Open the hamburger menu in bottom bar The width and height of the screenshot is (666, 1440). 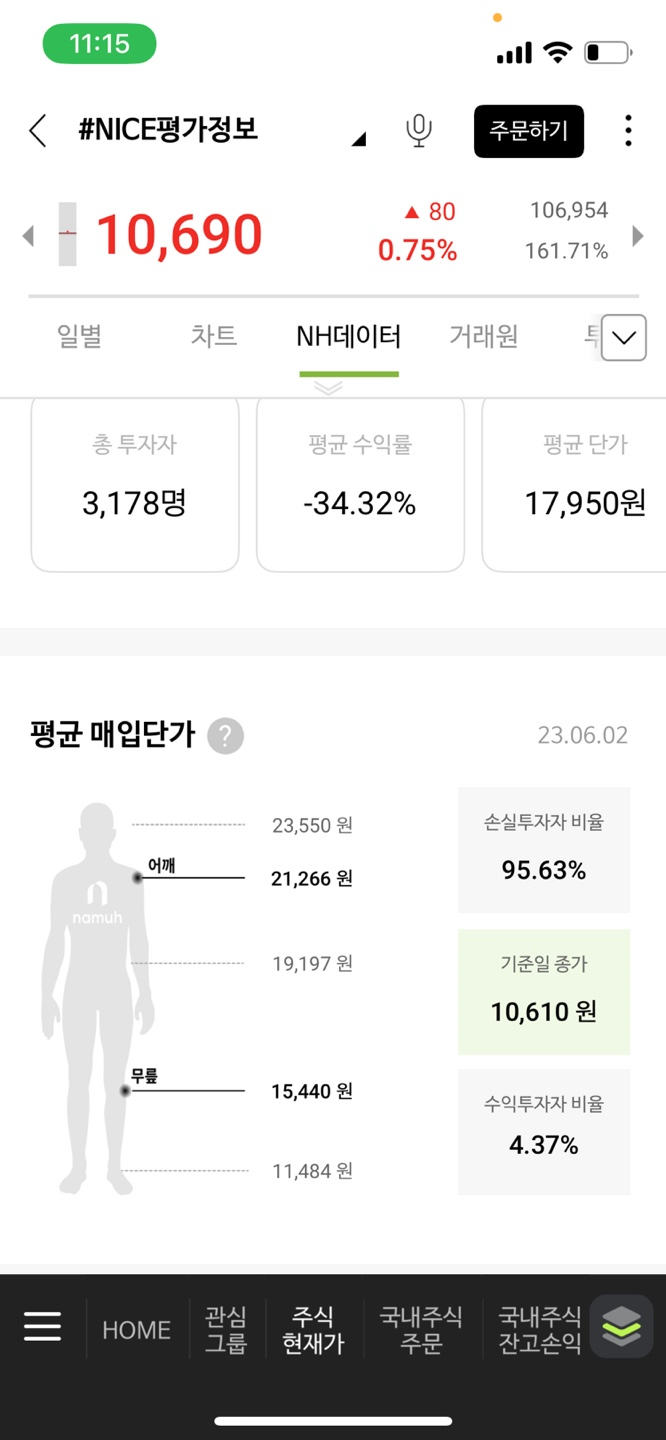click(x=42, y=1327)
